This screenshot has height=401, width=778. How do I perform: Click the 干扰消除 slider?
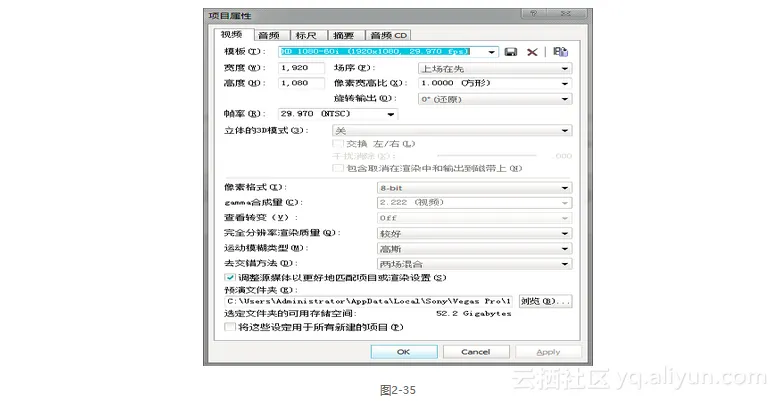click(486, 156)
